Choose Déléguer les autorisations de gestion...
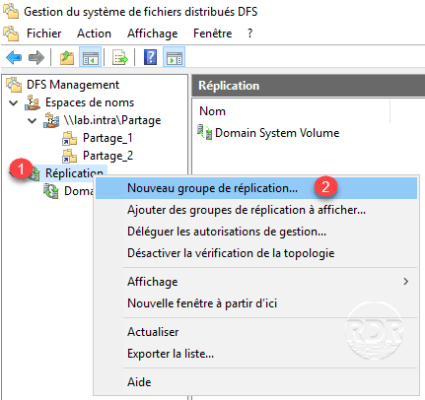This screenshot has width=425, height=400. pyautogui.click(x=256, y=231)
